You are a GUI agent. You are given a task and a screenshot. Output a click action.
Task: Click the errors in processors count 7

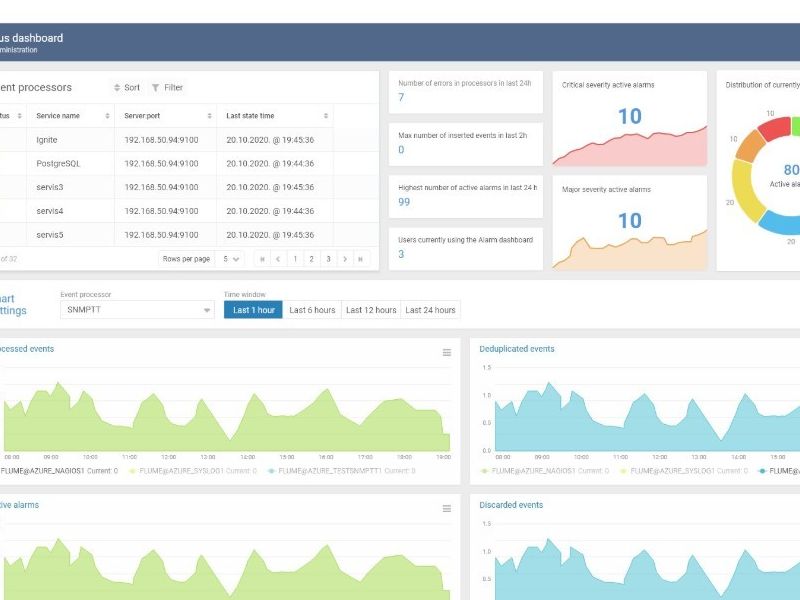(401, 97)
